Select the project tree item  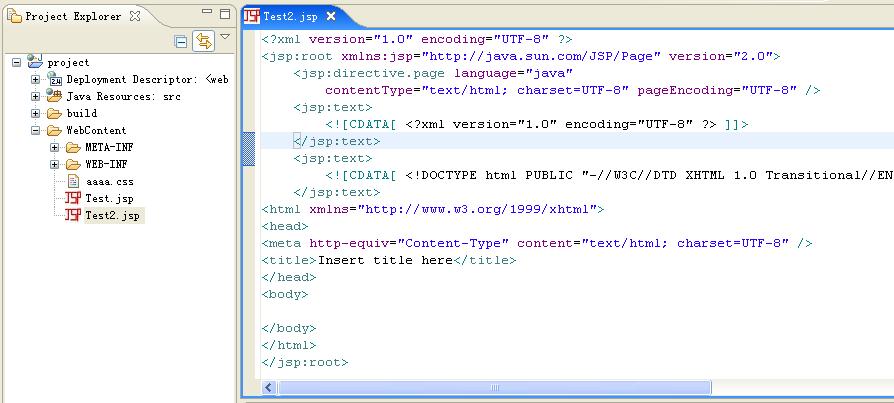68,63
